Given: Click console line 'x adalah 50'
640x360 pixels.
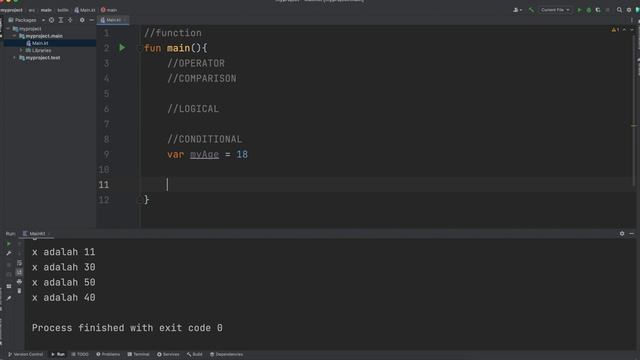Looking at the screenshot, I should click(x=64, y=282).
